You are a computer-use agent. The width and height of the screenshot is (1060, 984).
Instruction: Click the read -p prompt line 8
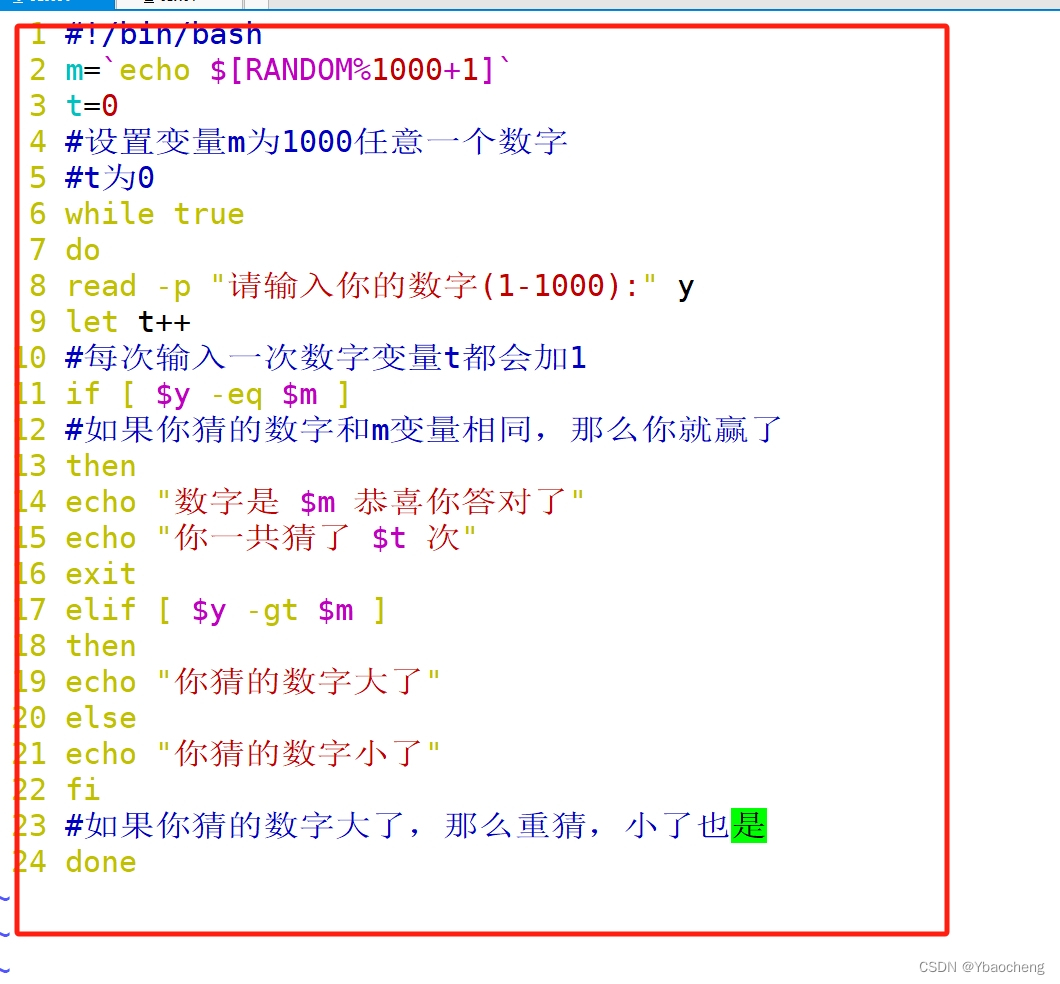(x=380, y=286)
